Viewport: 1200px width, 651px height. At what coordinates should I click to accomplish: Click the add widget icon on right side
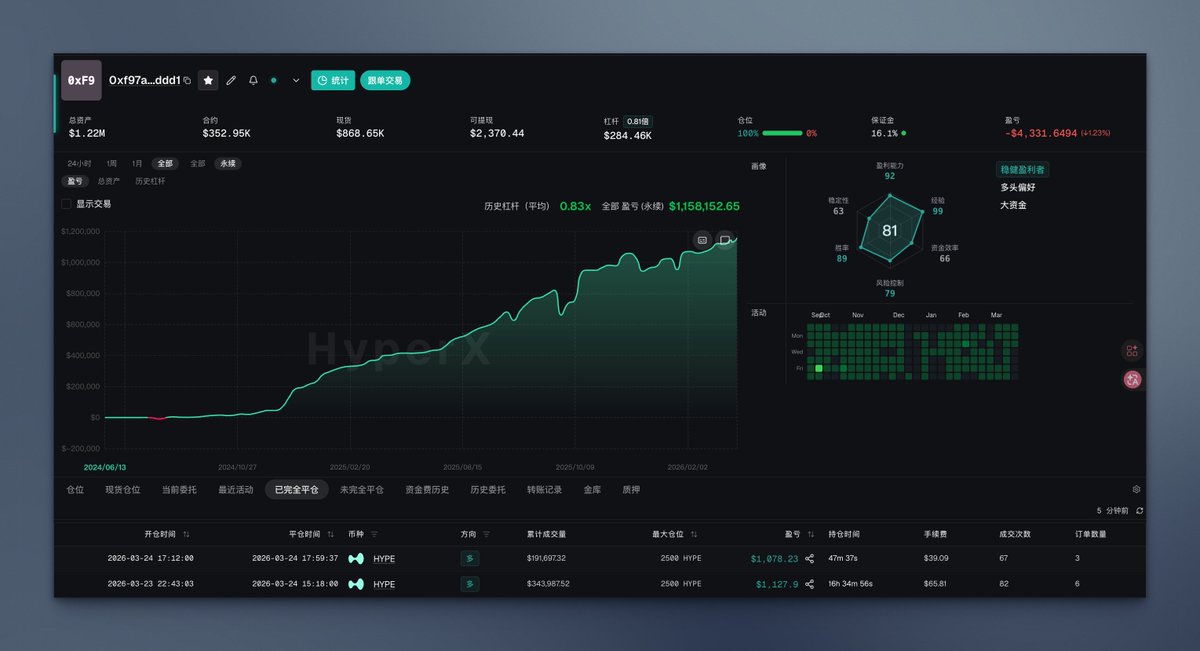pyautogui.click(x=1131, y=351)
